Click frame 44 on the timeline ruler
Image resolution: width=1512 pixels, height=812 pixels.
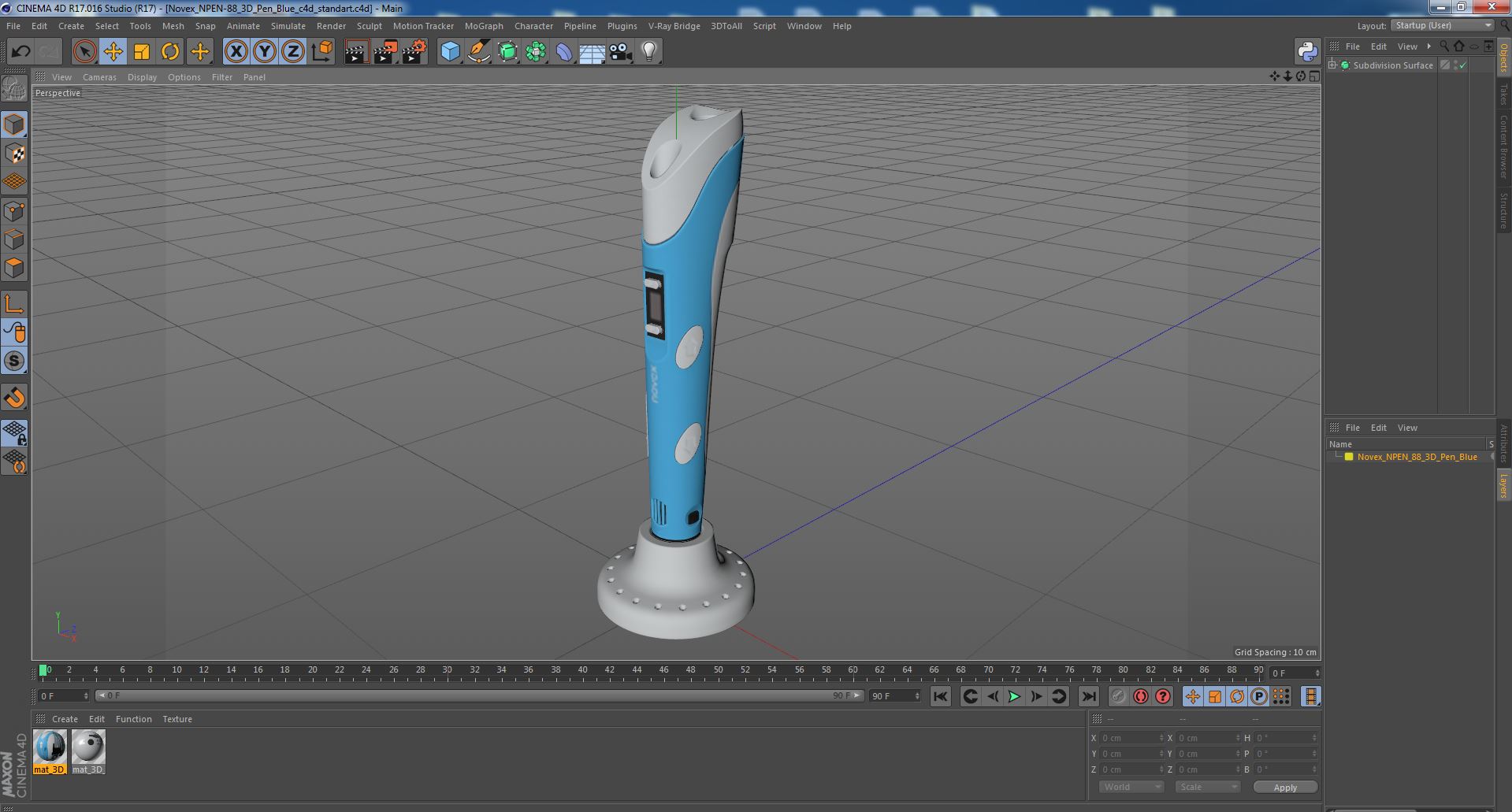click(x=637, y=670)
